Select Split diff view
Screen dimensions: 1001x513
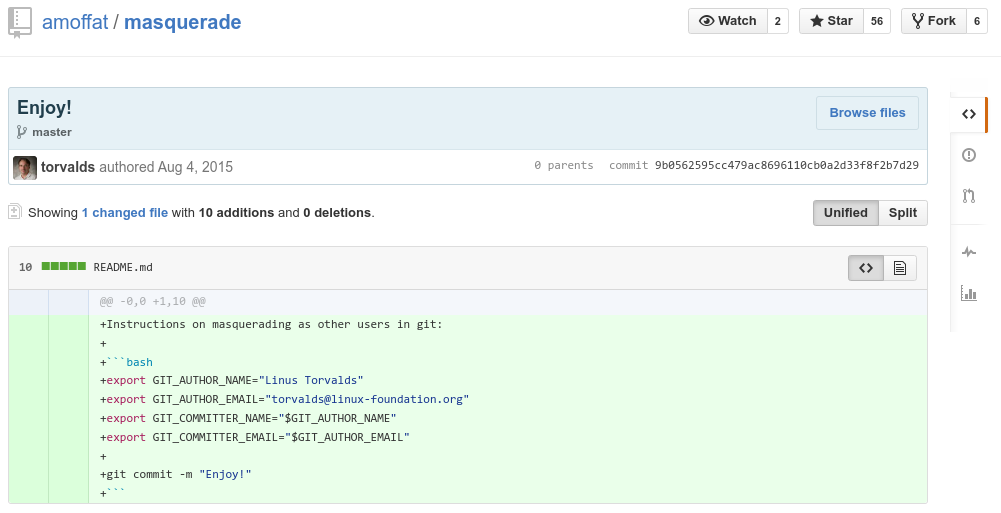(903, 212)
